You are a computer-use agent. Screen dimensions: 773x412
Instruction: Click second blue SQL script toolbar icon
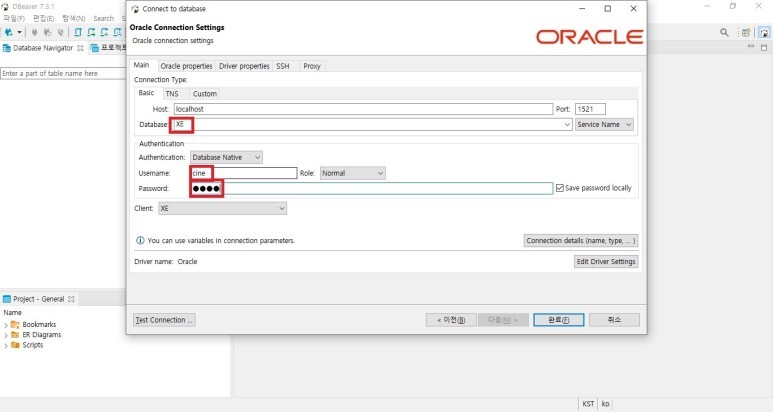(x=91, y=33)
